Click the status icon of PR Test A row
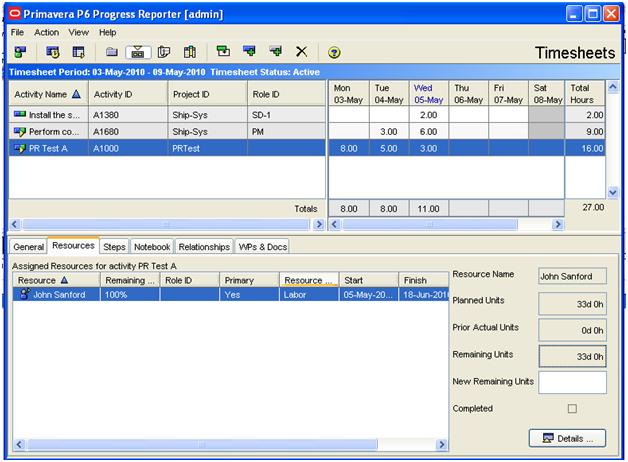Viewport: 628px width, 462px height. (20, 149)
